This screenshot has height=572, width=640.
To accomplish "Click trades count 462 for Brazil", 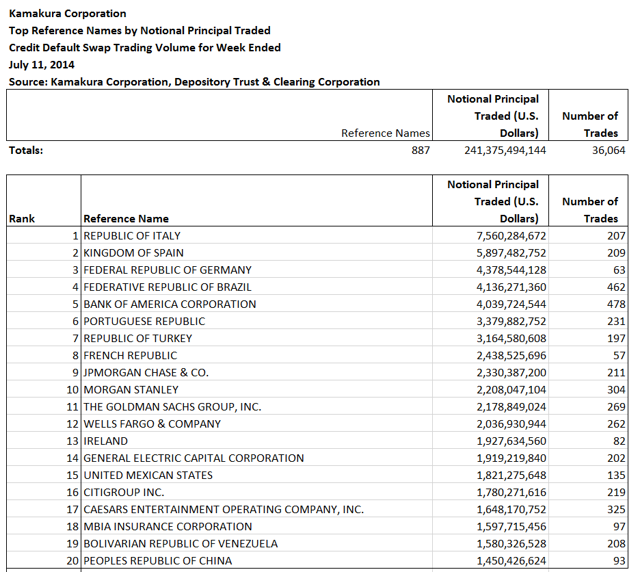I will click(616, 287).
